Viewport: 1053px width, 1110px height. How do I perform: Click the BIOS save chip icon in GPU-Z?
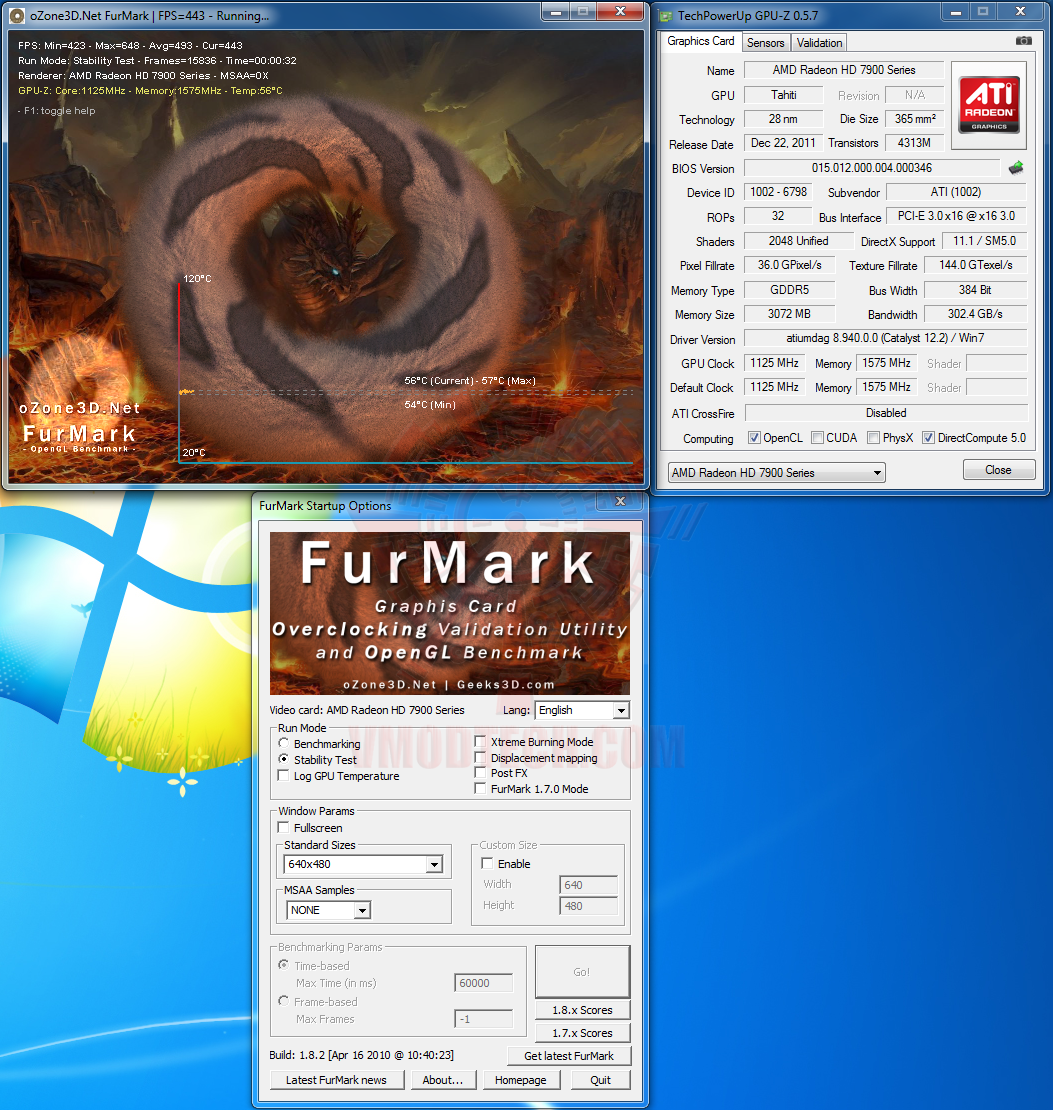click(1016, 168)
